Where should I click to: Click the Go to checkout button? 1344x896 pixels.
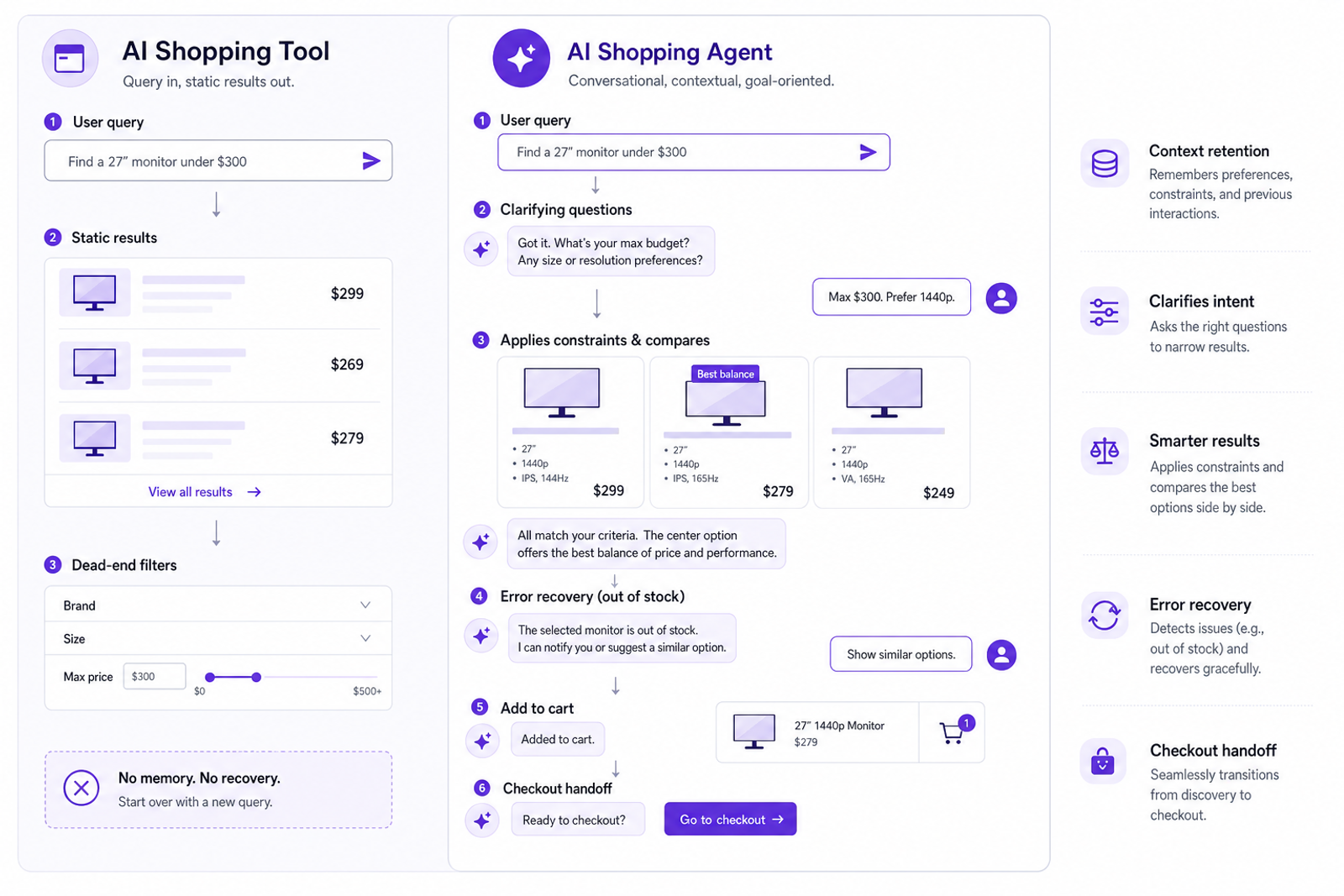click(x=731, y=820)
